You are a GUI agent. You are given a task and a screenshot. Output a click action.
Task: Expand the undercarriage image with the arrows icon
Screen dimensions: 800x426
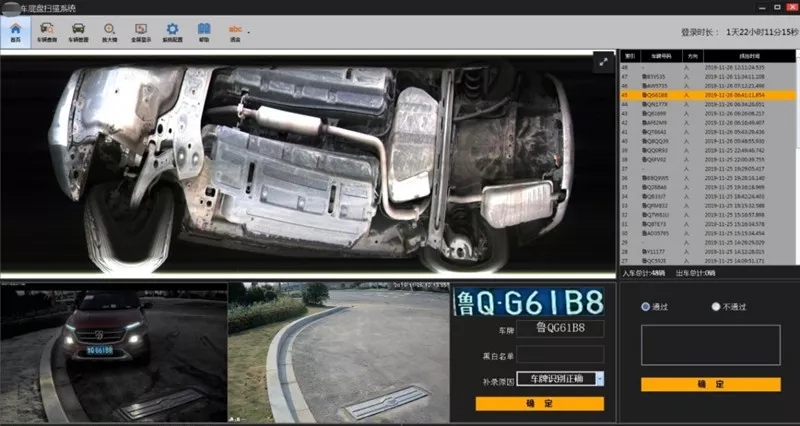603,62
